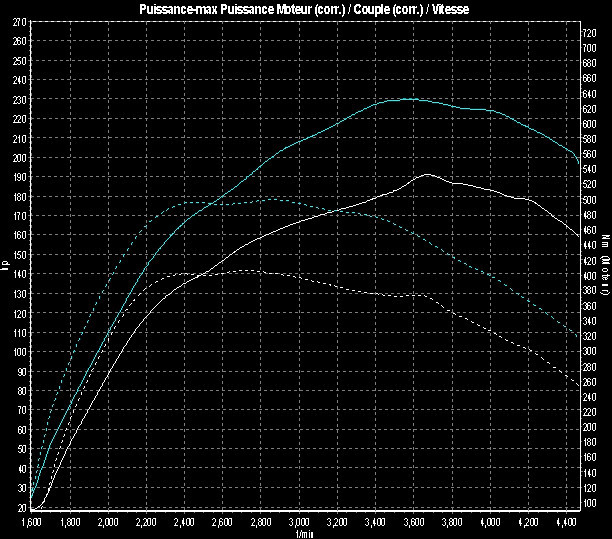Screen dimensions: 612x539
Task: Click the 500 value on the right torque axis
Action: 590,200
